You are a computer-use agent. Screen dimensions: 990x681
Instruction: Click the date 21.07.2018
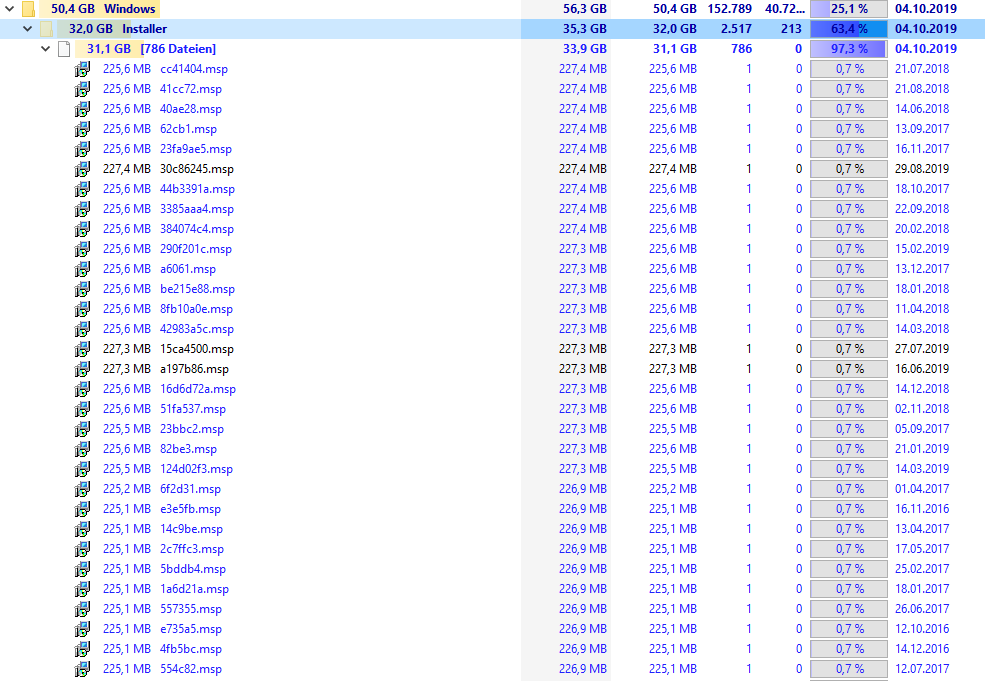(922, 69)
